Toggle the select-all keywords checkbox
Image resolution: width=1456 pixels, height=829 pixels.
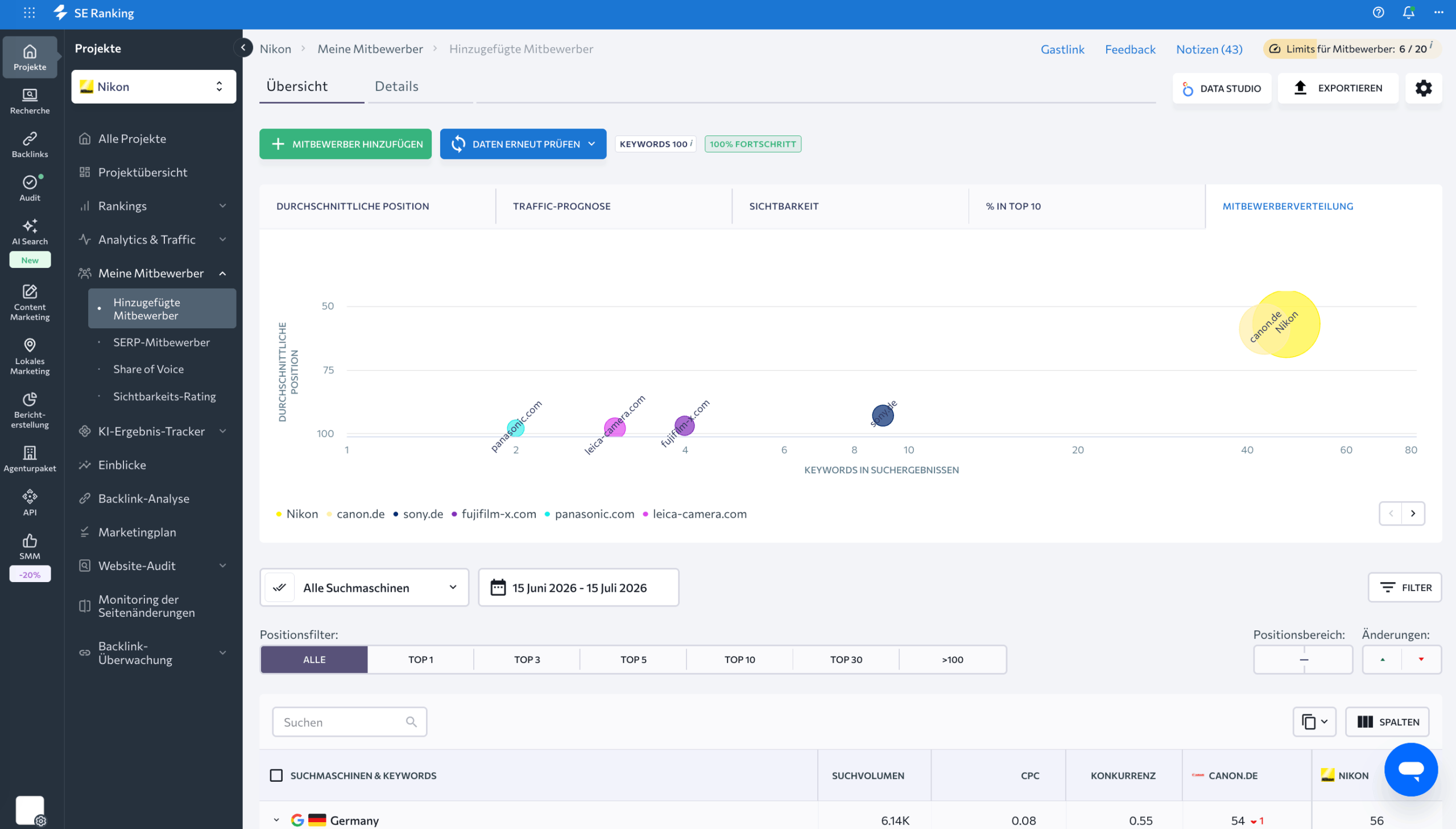pos(276,776)
